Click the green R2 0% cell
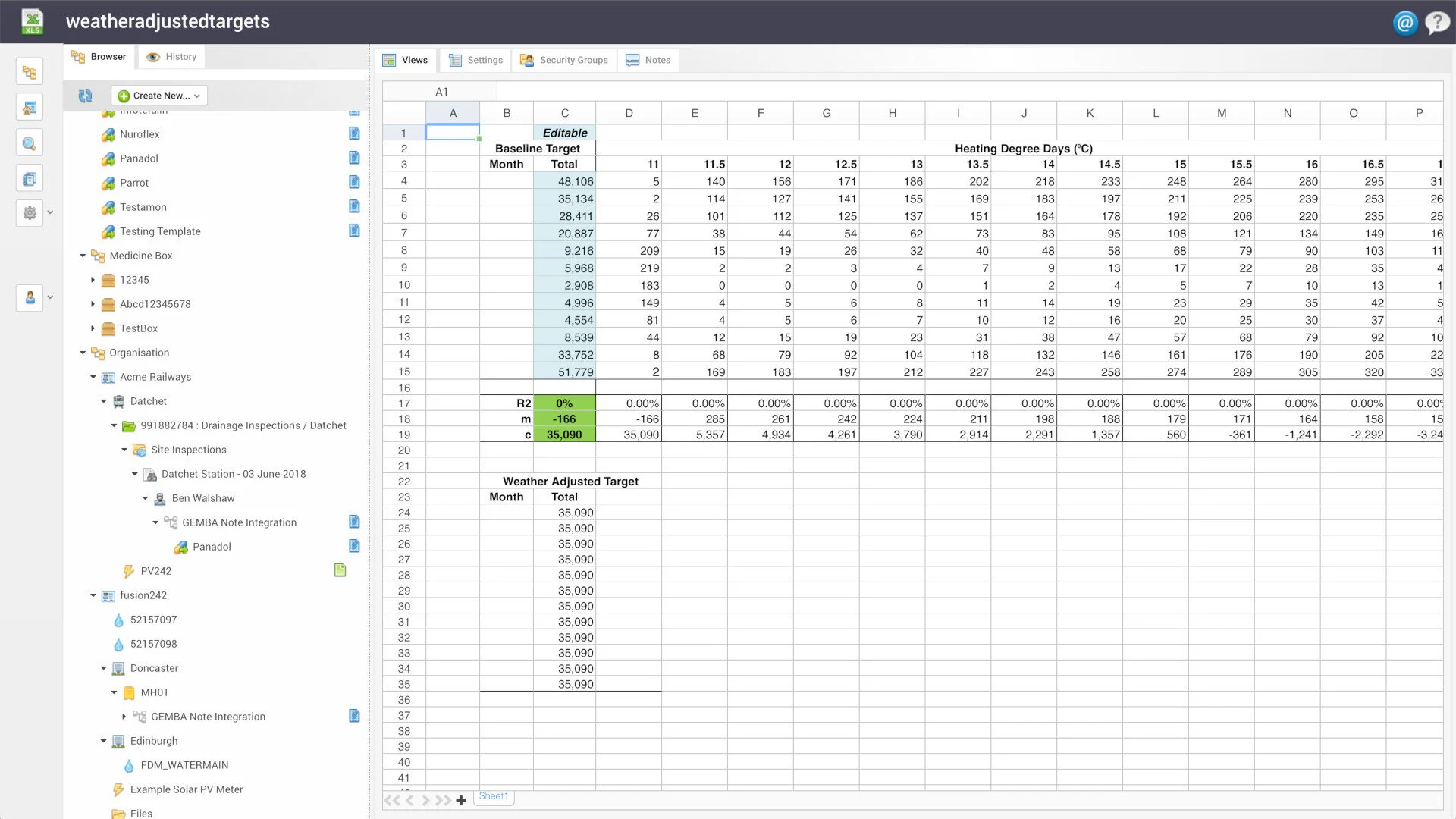Screen dimensions: 1456x819 [564, 403]
